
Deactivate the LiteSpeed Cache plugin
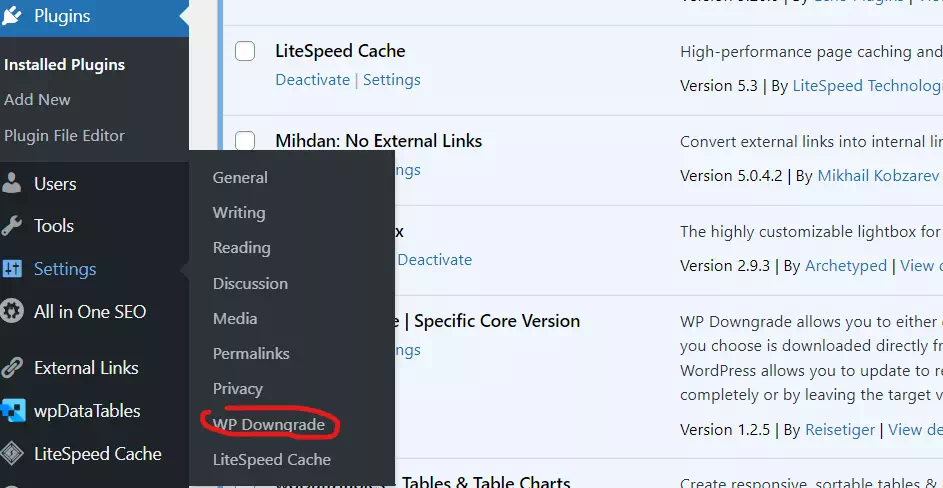[x=313, y=80]
